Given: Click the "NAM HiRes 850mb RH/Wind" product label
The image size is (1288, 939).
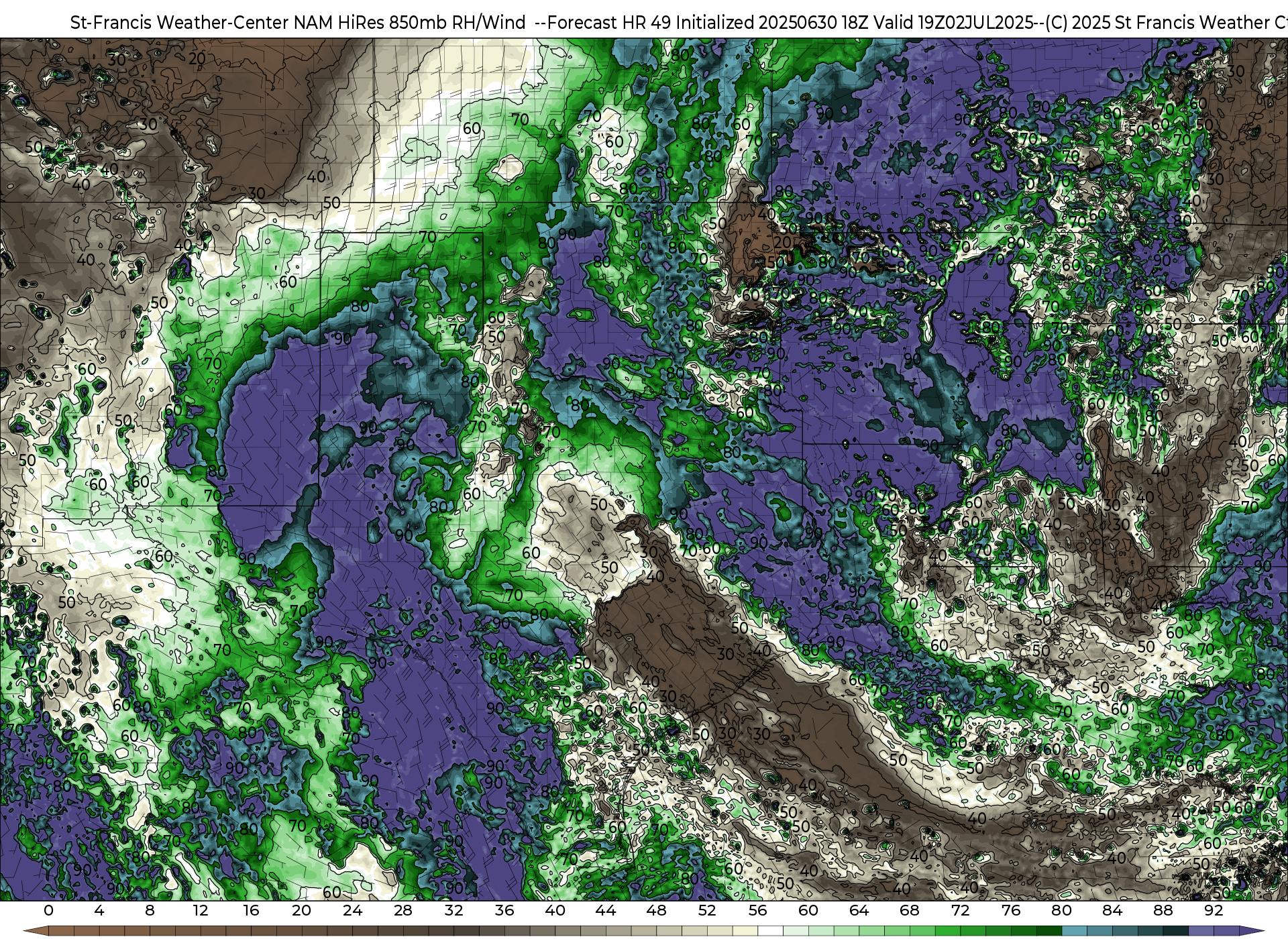Looking at the screenshot, I should tap(410, 22).
